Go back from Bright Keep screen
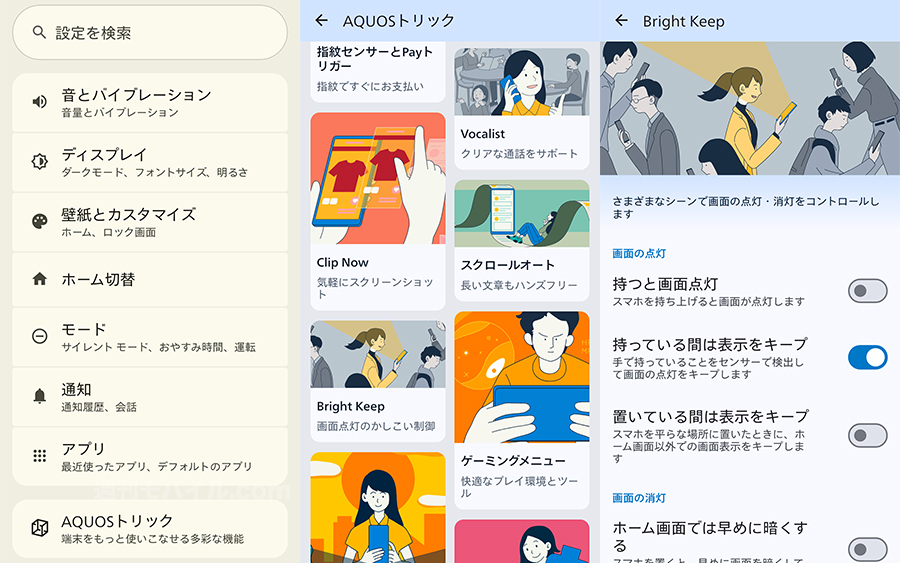 [621, 21]
